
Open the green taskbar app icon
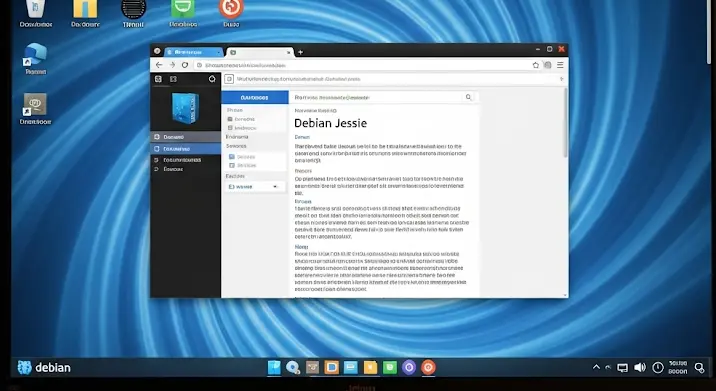click(x=390, y=367)
